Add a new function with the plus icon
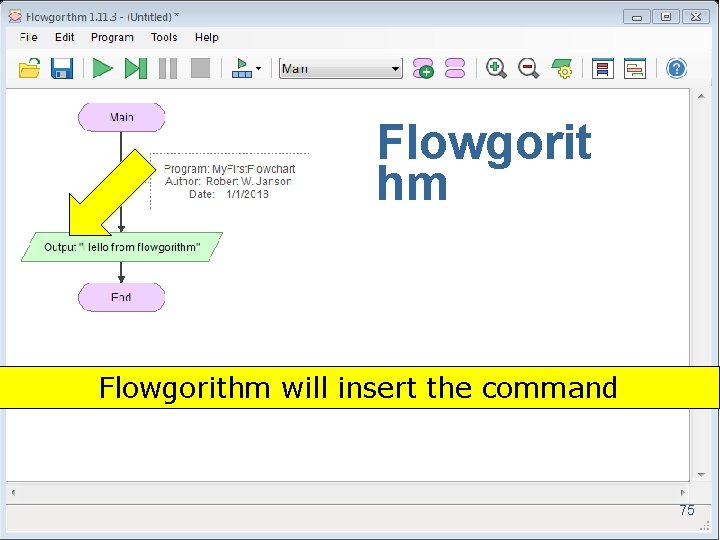720x540 pixels. [423, 68]
